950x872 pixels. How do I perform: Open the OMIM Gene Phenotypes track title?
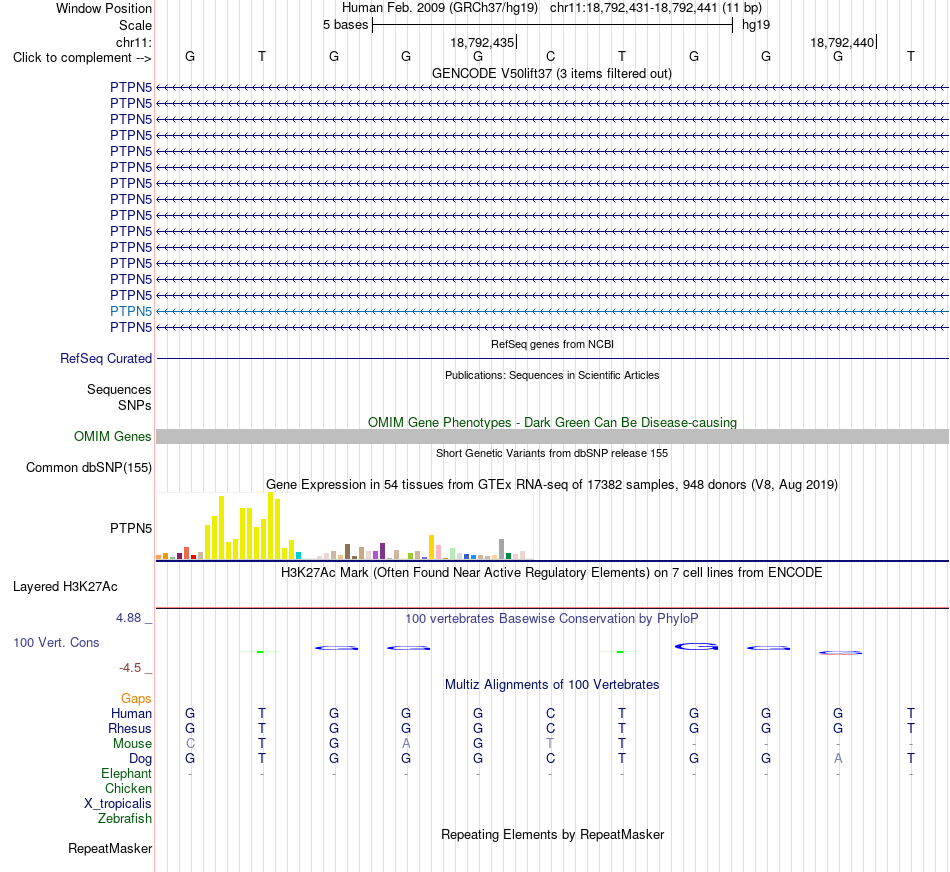point(552,422)
